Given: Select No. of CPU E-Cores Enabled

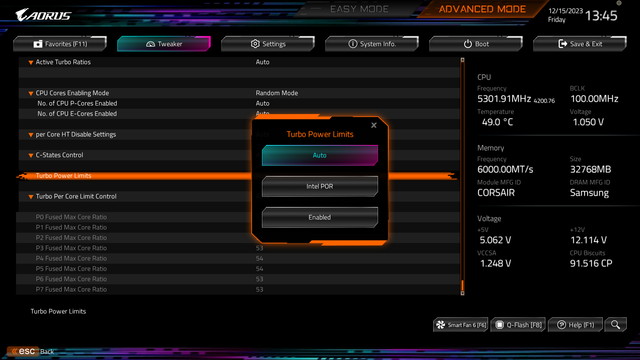Looking at the screenshot, I should (x=77, y=114).
